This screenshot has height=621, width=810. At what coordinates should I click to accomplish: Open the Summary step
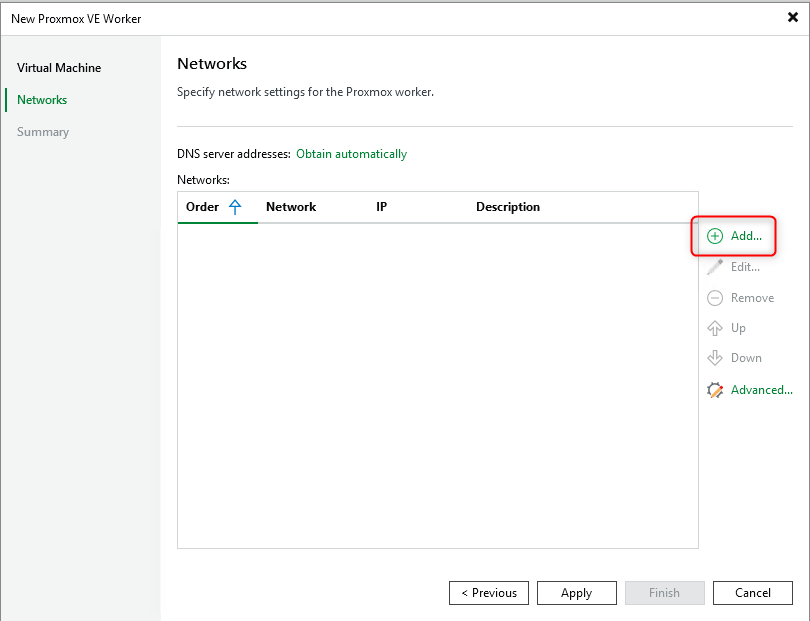pyautogui.click(x=44, y=131)
